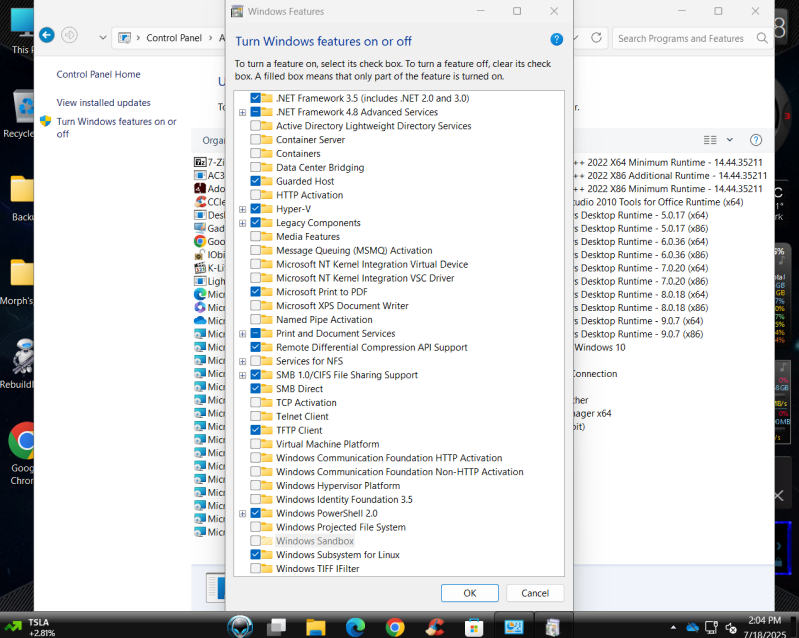
Task: Uncheck .NET Framework 3.5 checkbox
Action: [255, 98]
